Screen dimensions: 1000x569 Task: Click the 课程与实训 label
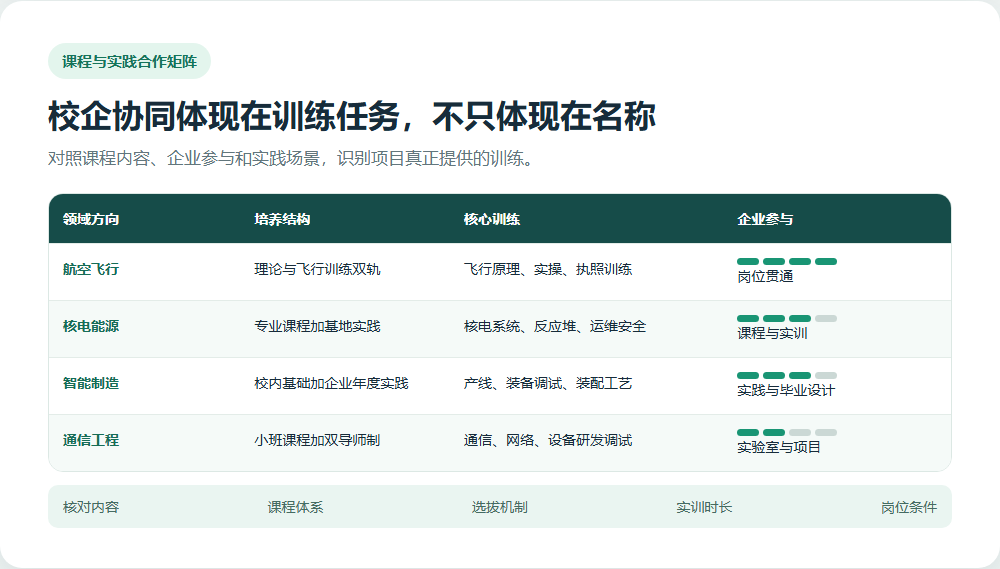click(x=772, y=333)
